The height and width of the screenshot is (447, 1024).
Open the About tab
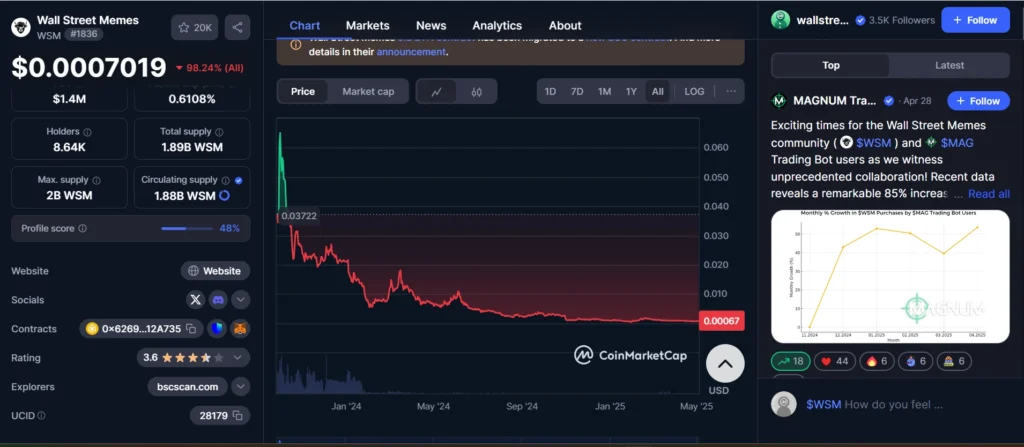(565, 25)
